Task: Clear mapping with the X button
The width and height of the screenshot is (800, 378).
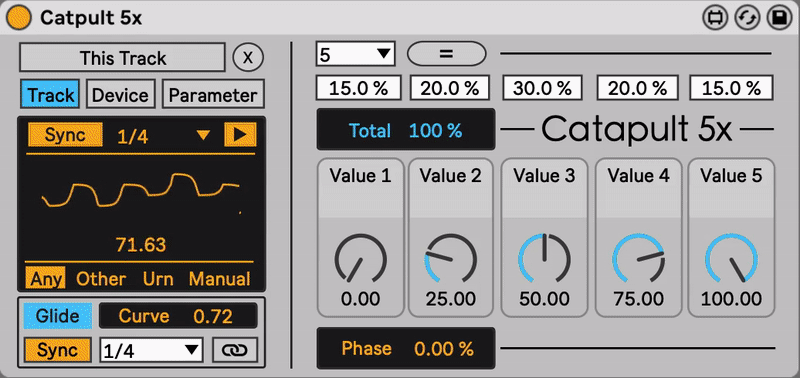Action: point(248,58)
